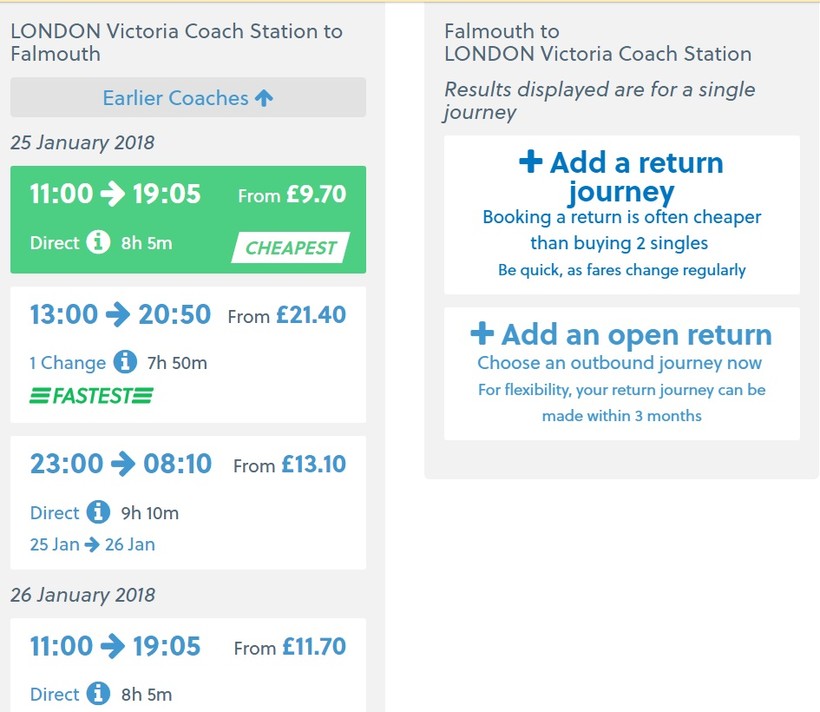Click Add an open return heading
The width and height of the screenshot is (820, 712).
pyautogui.click(x=636, y=334)
